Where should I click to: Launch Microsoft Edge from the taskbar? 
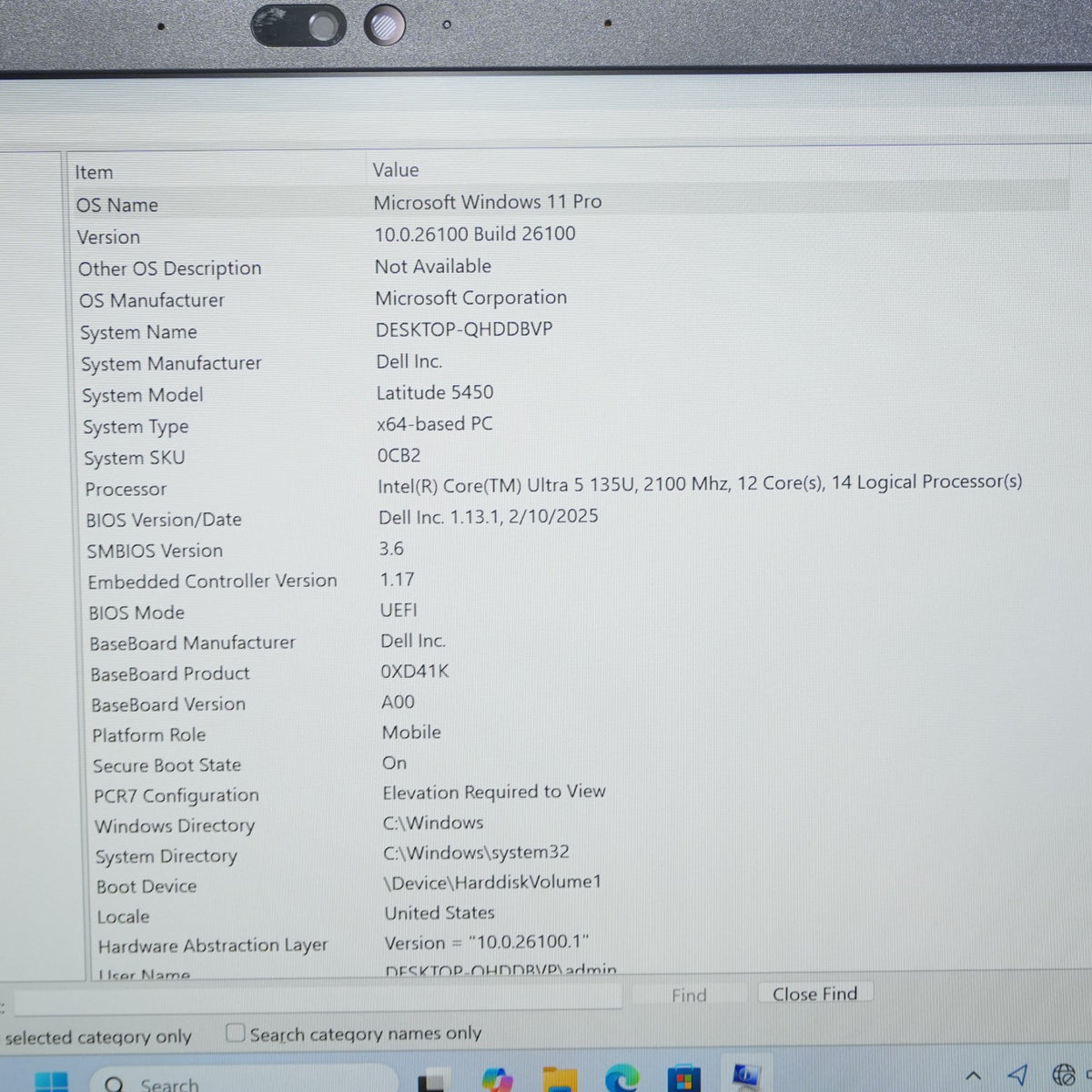(x=622, y=1079)
